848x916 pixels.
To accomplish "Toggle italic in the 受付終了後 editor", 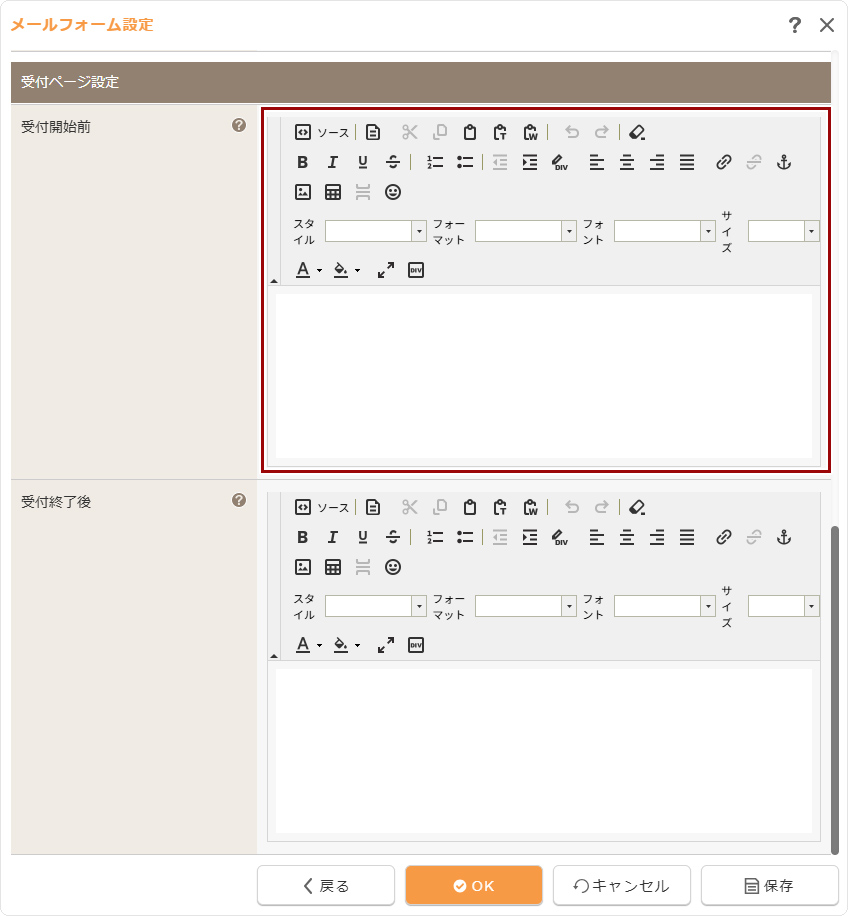I will 333,537.
